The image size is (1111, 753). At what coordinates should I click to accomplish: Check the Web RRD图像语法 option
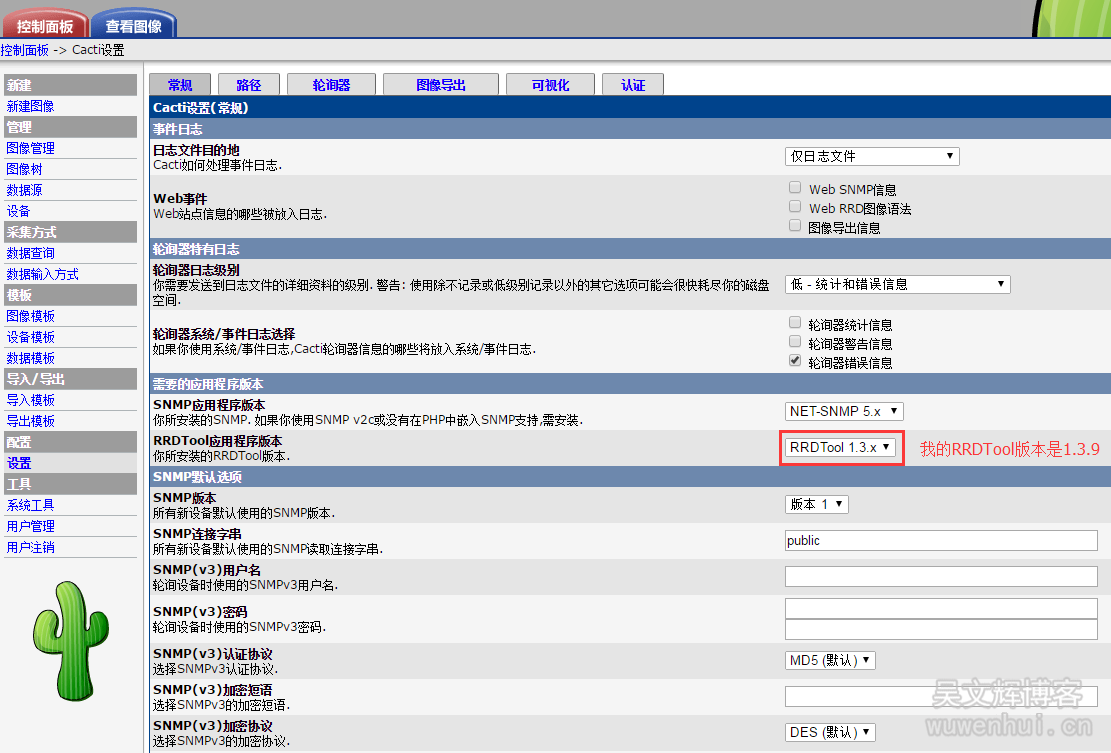[x=795, y=207]
